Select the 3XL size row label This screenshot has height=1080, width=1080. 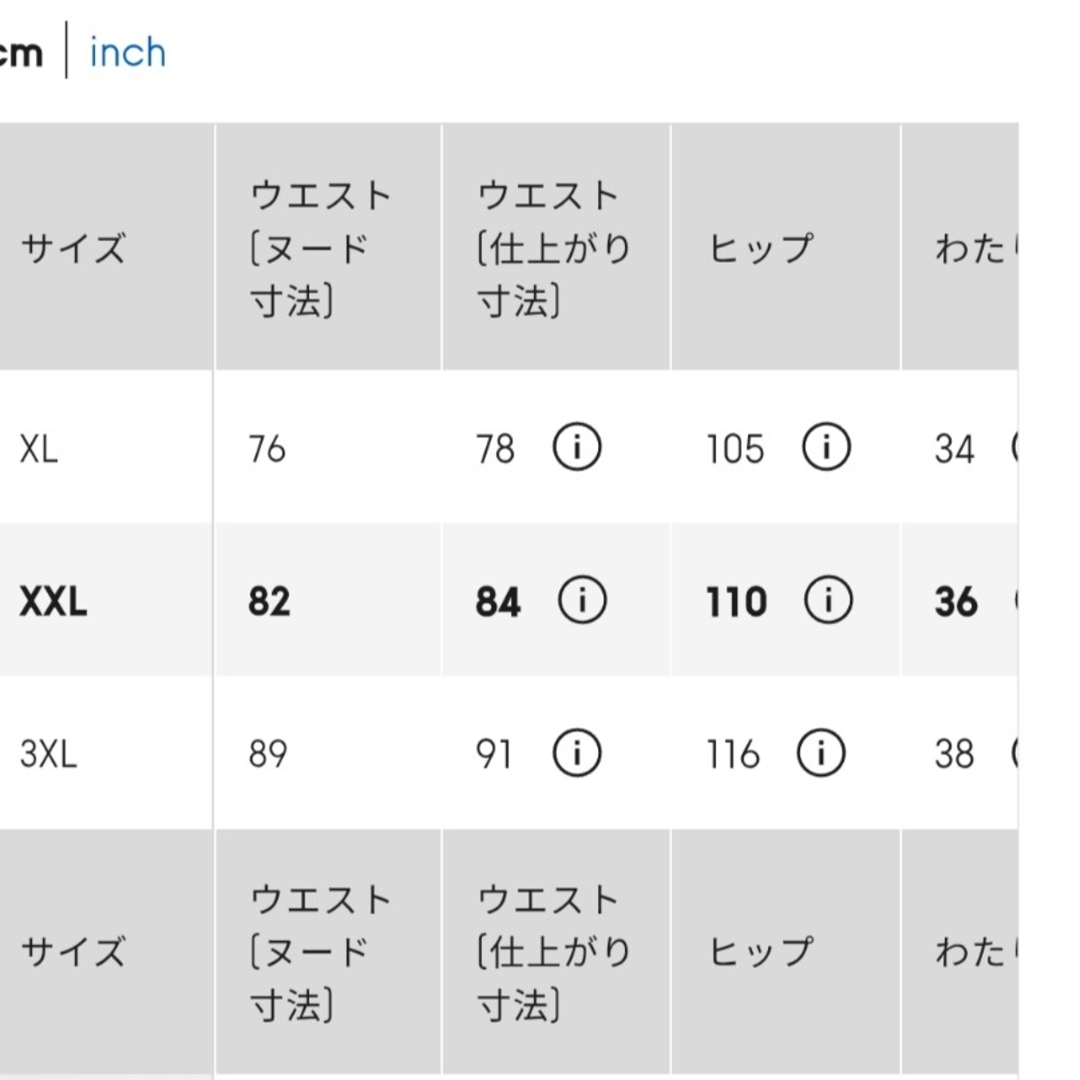point(48,754)
